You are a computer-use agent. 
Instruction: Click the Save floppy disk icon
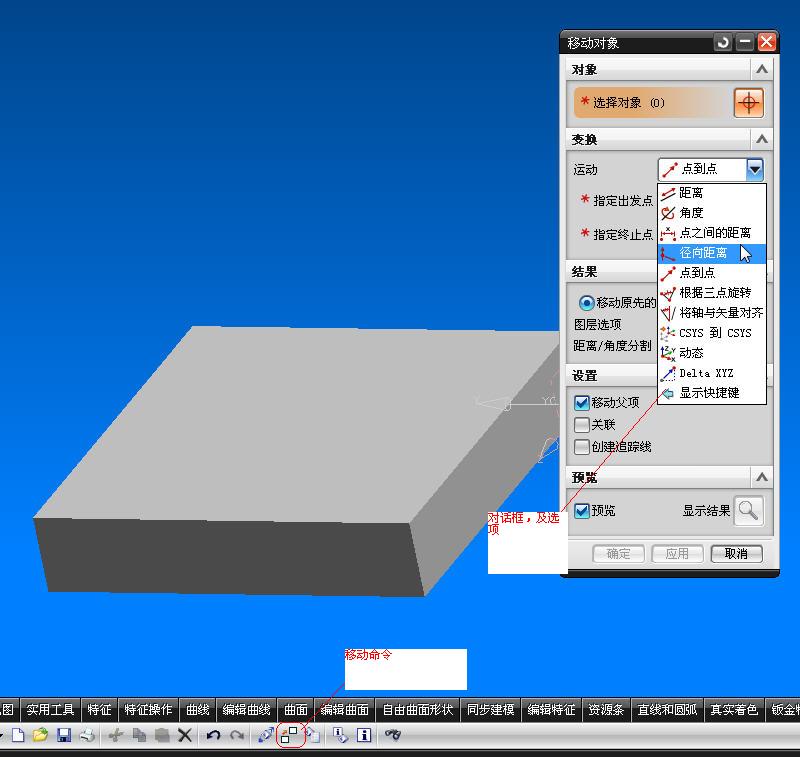click(x=64, y=735)
